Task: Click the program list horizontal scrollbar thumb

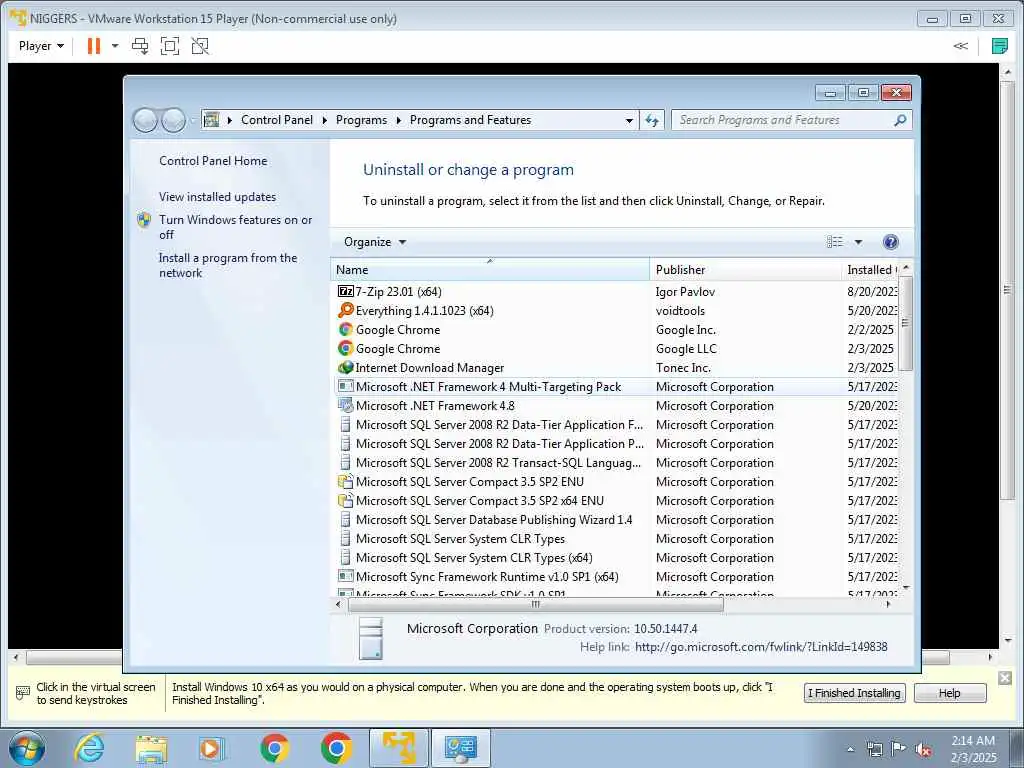Action: coord(536,605)
